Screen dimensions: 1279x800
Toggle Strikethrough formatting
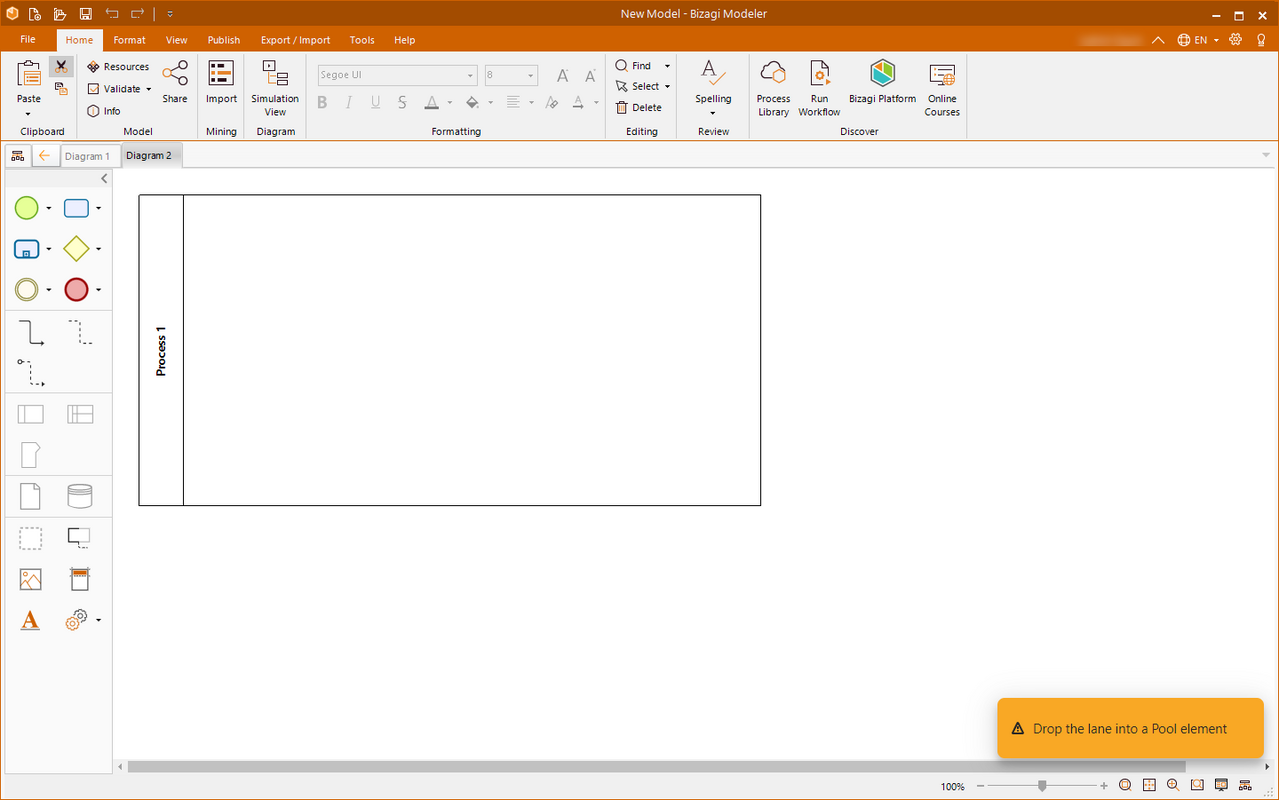(x=402, y=102)
